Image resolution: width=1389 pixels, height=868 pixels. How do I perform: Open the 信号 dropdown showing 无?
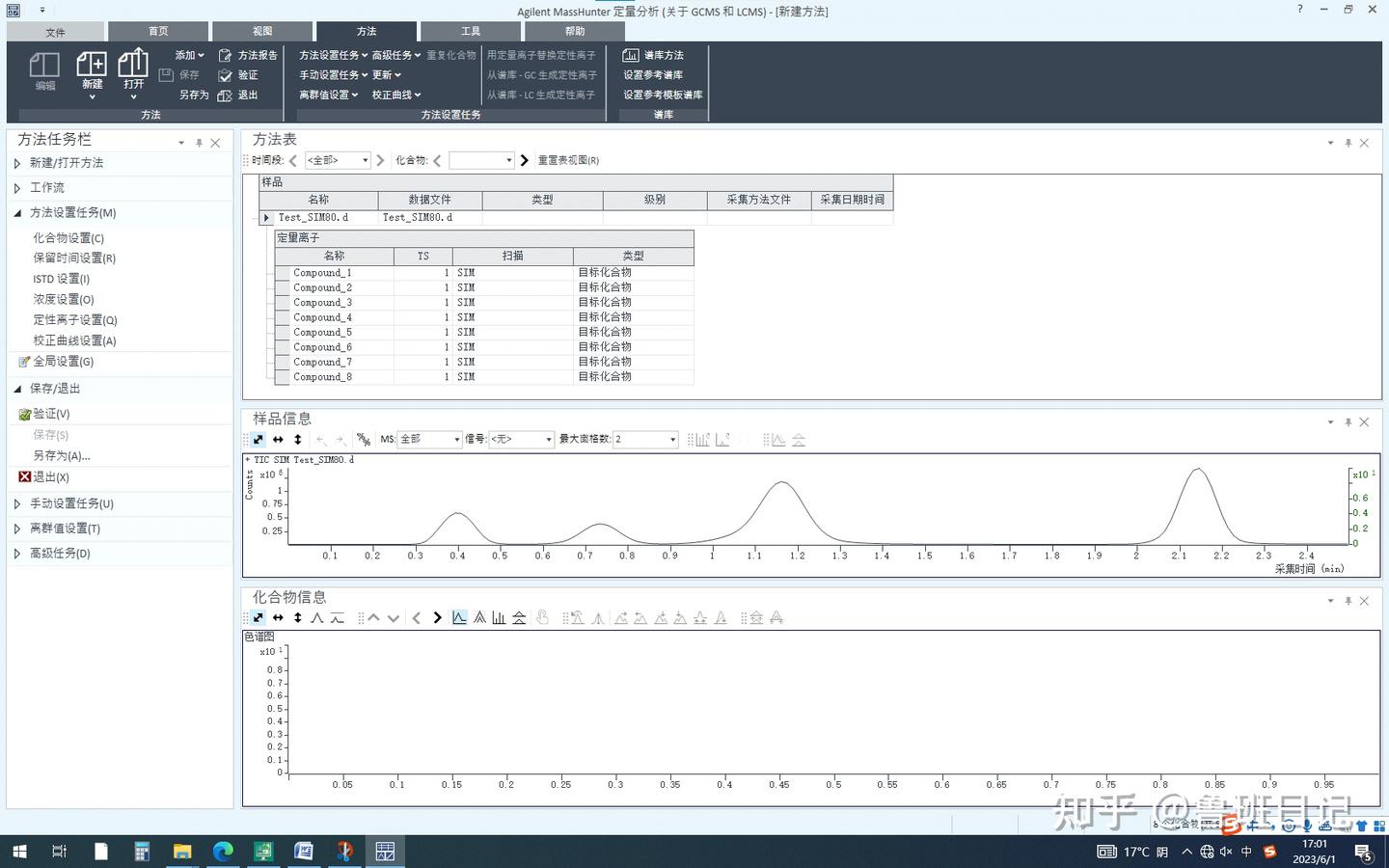pyautogui.click(x=521, y=439)
